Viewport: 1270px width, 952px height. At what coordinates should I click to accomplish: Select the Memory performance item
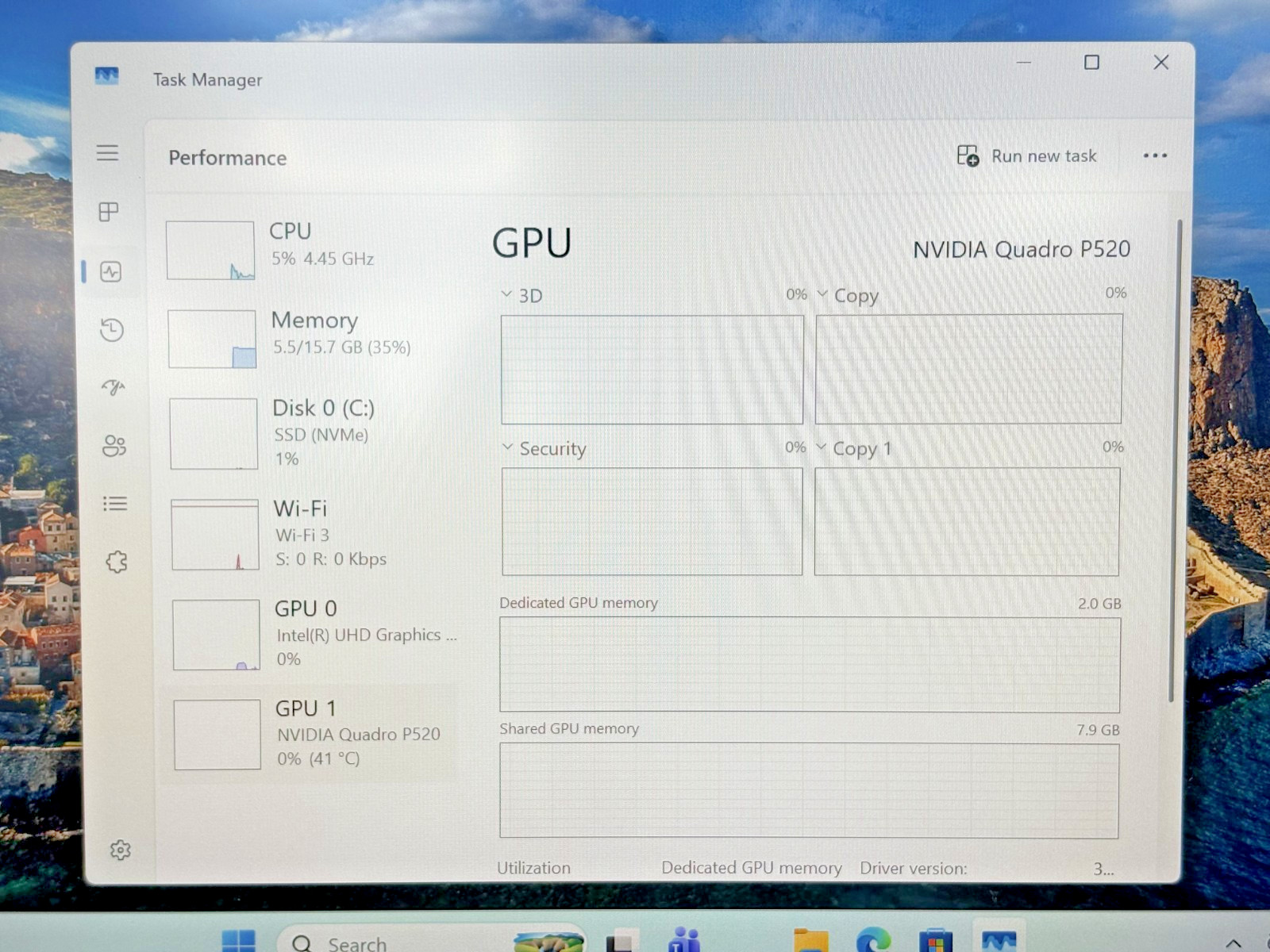[x=310, y=337]
